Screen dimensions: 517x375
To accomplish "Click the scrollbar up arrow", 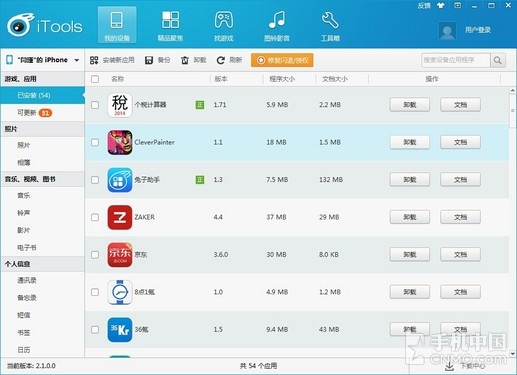I will click(513, 90).
